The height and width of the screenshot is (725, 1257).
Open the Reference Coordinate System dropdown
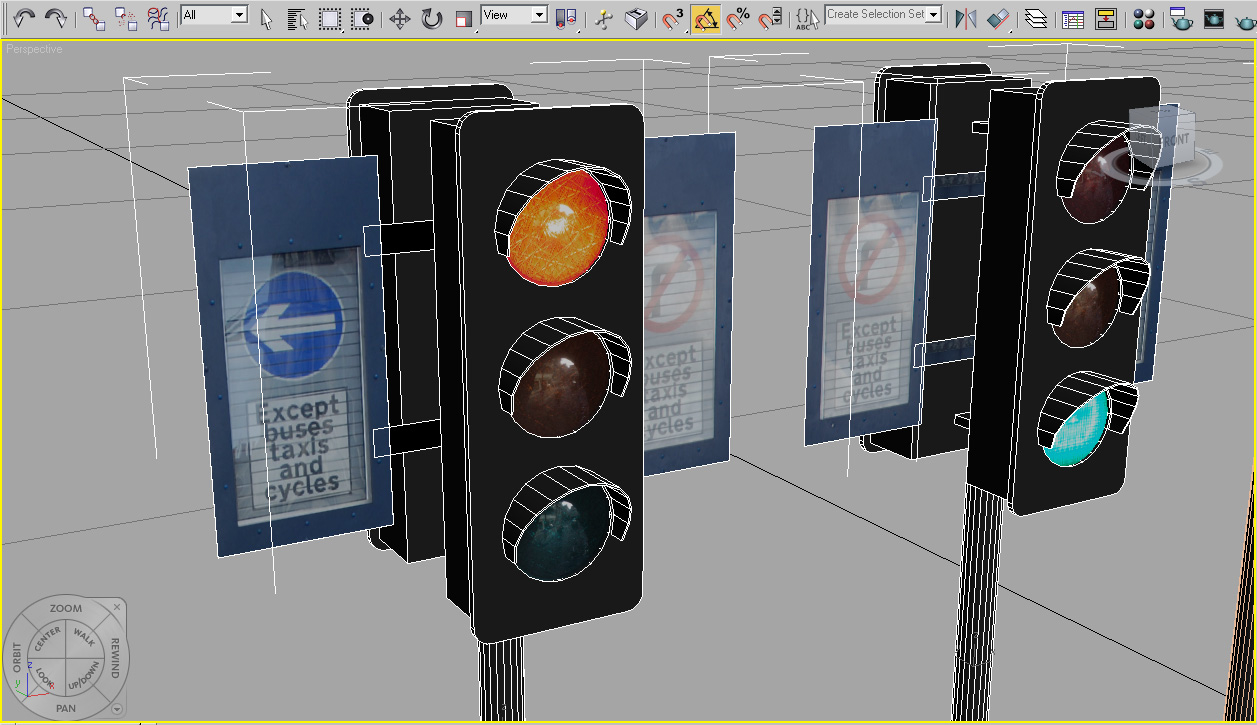tap(514, 15)
